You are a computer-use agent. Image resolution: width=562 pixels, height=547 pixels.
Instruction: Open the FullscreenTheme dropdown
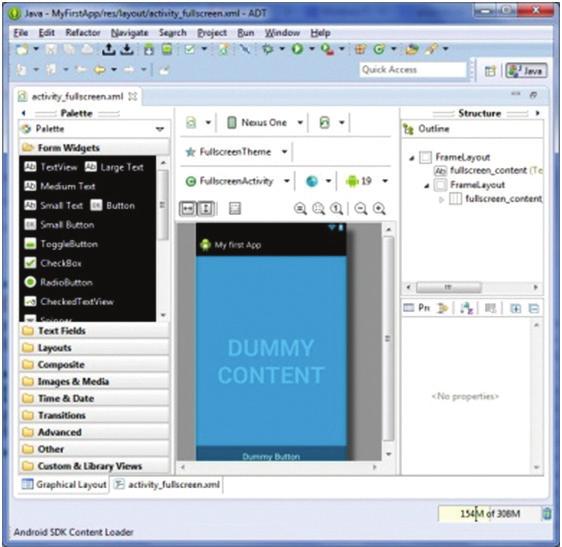[284, 152]
